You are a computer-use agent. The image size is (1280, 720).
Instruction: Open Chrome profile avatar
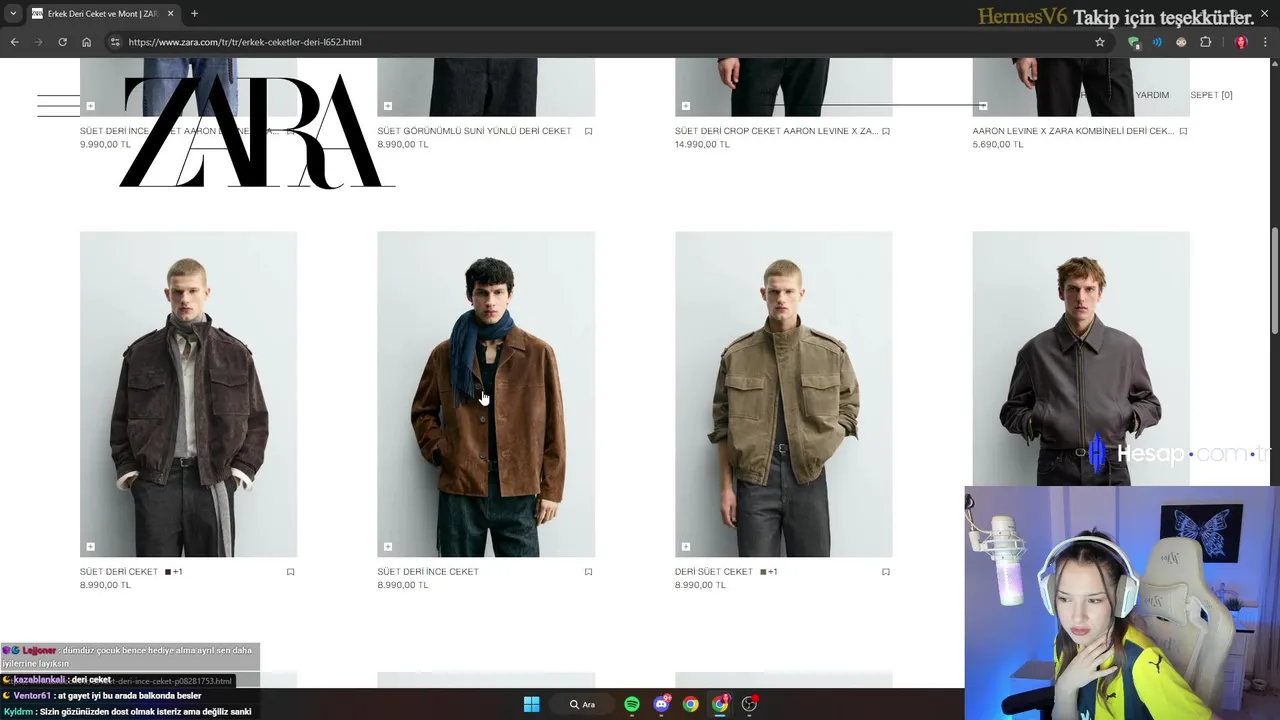coord(1241,42)
